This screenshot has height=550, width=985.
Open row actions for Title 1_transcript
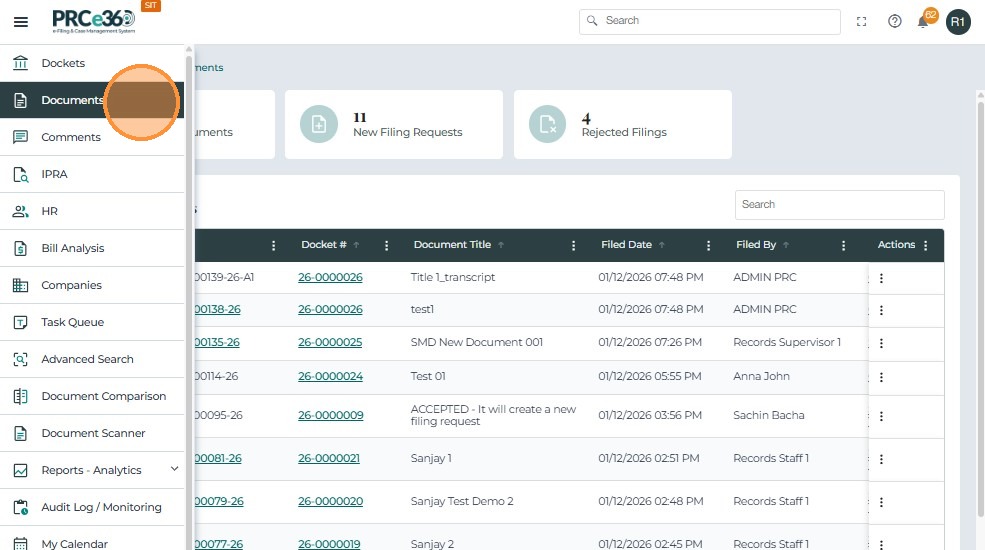click(x=881, y=278)
